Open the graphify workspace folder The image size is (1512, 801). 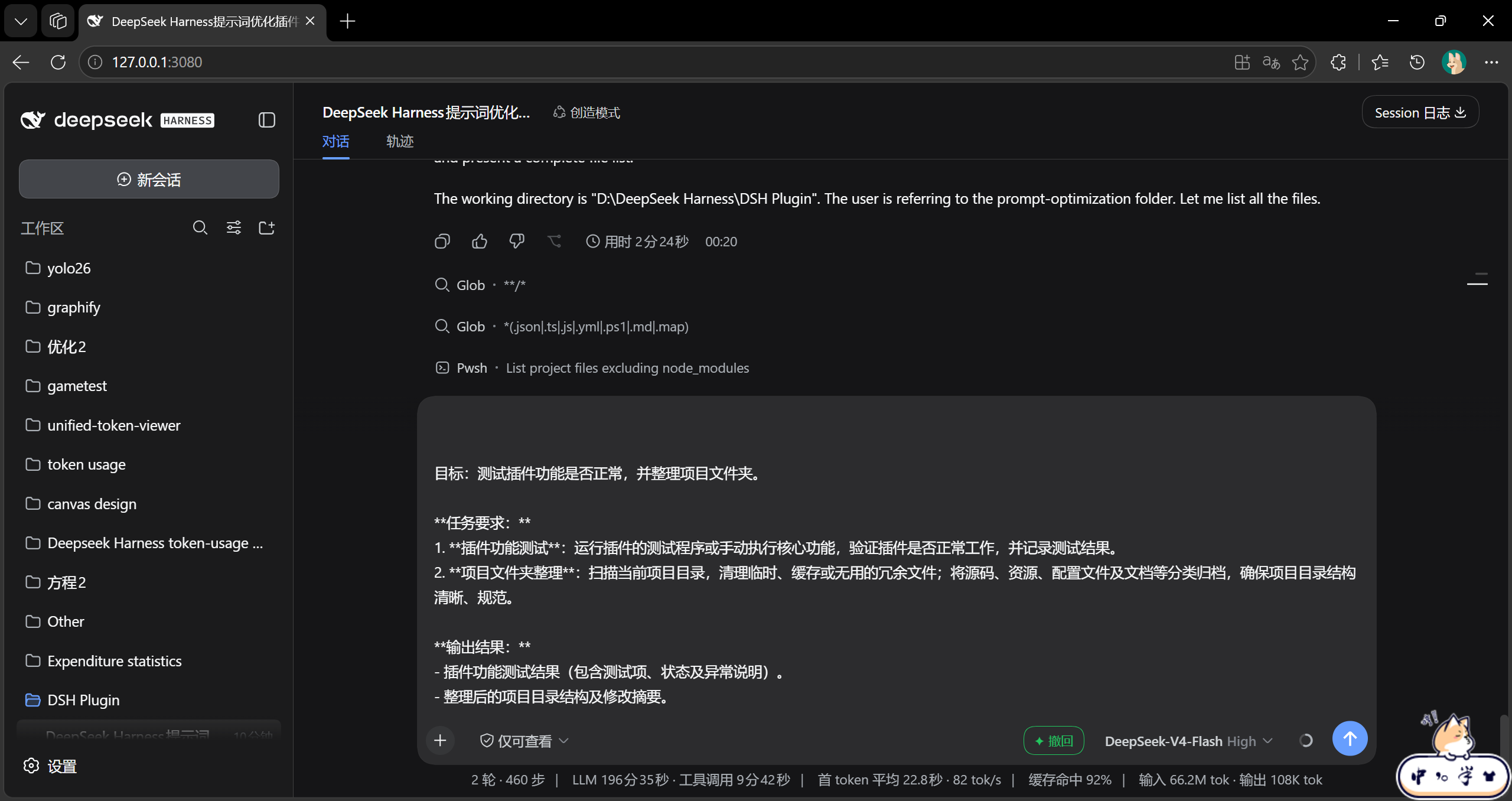[149, 307]
